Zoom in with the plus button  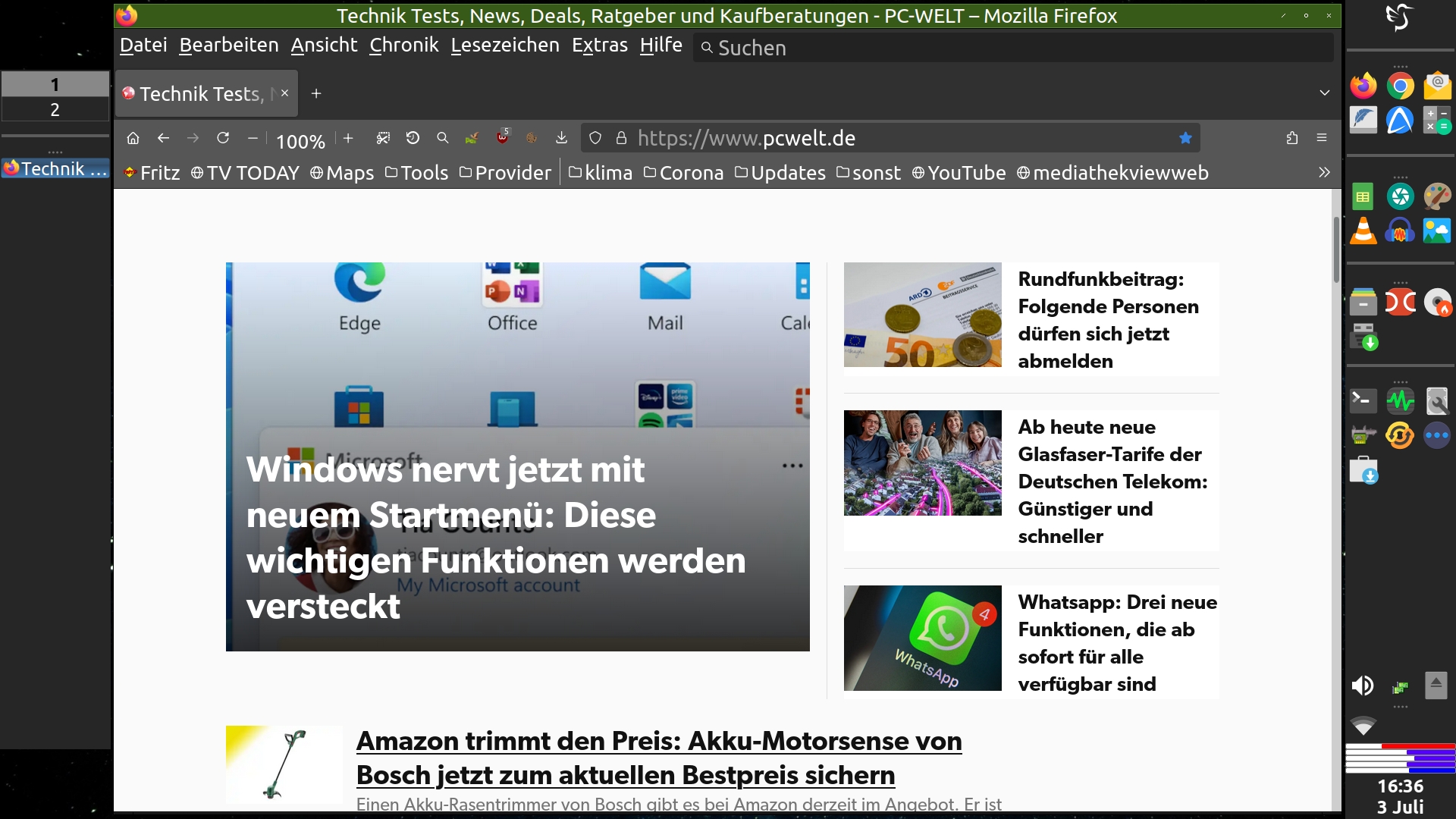point(348,138)
